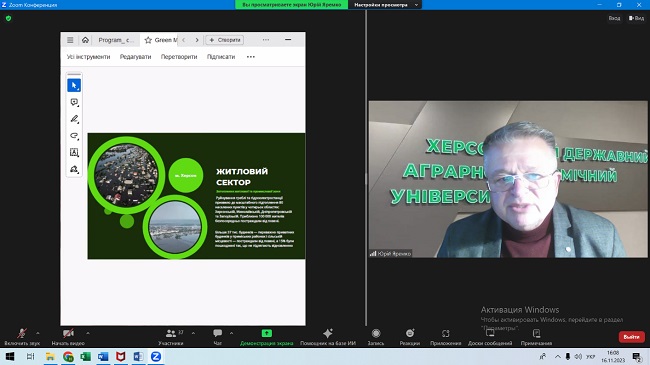Open audio options caret beside Включить звук
This screenshot has height=365, width=650.
coord(38,333)
